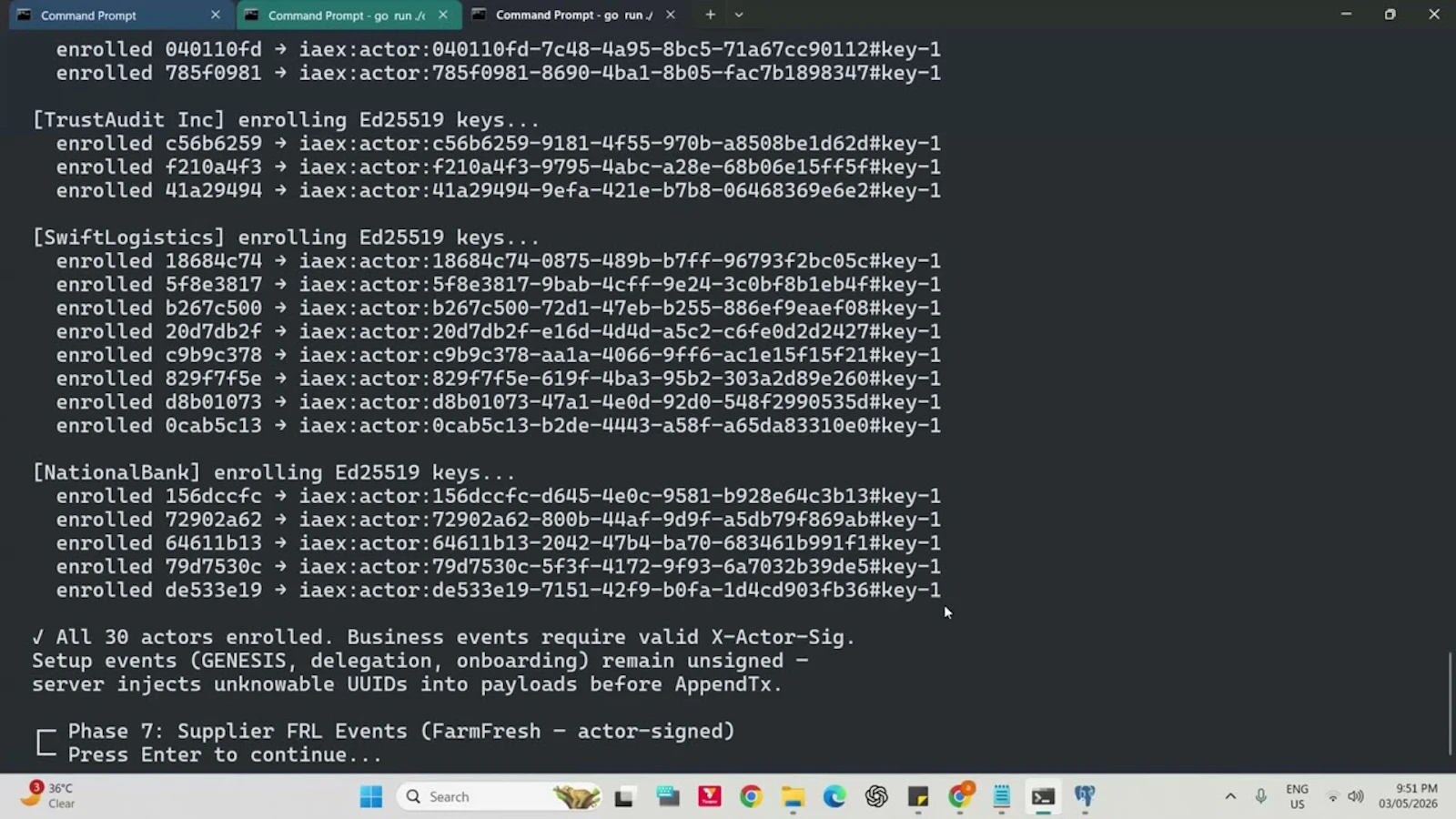
Task: Click the 'enrolled c9b9c378' line
Action: coord(499,356)
